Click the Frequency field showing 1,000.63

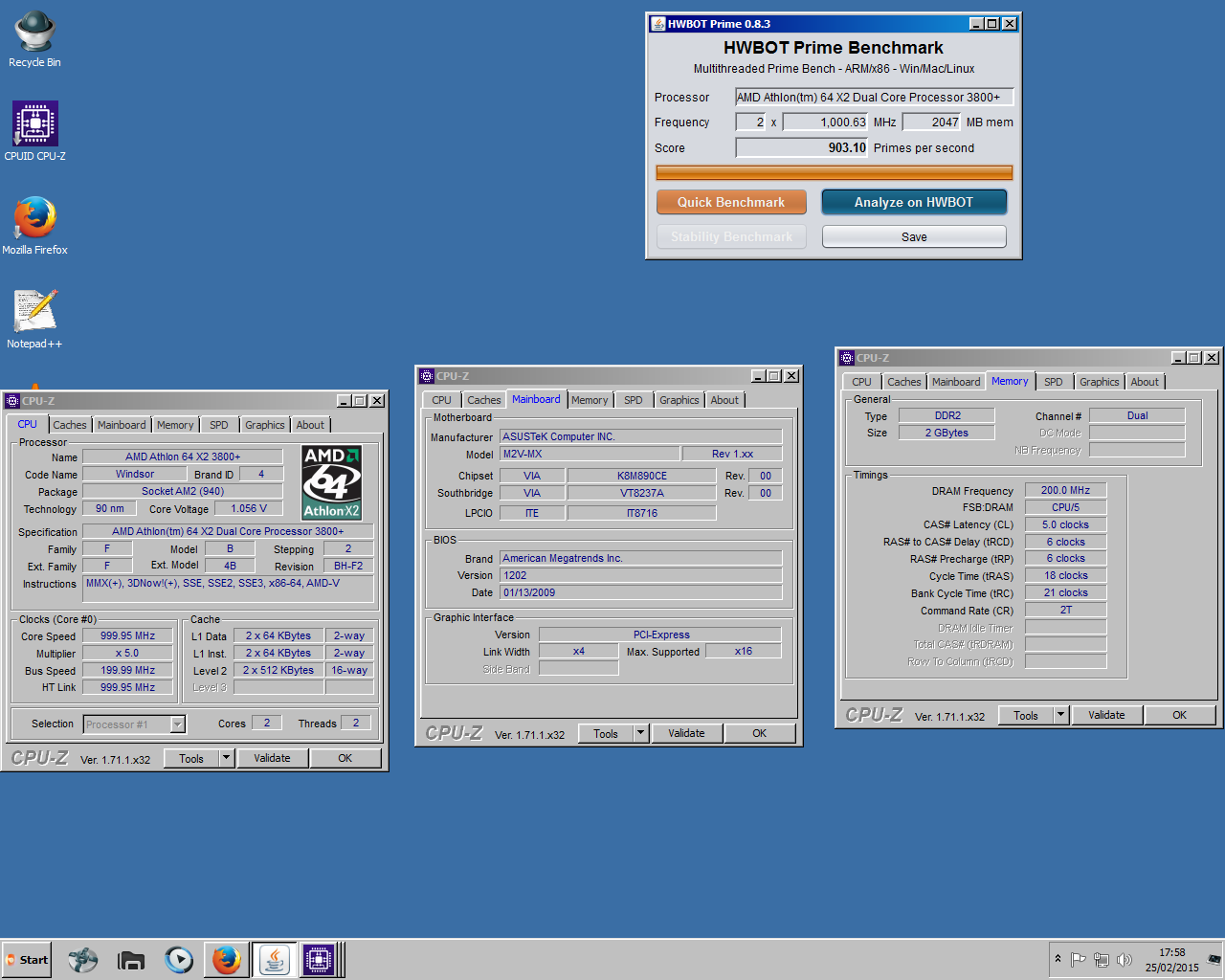[826, 122]
